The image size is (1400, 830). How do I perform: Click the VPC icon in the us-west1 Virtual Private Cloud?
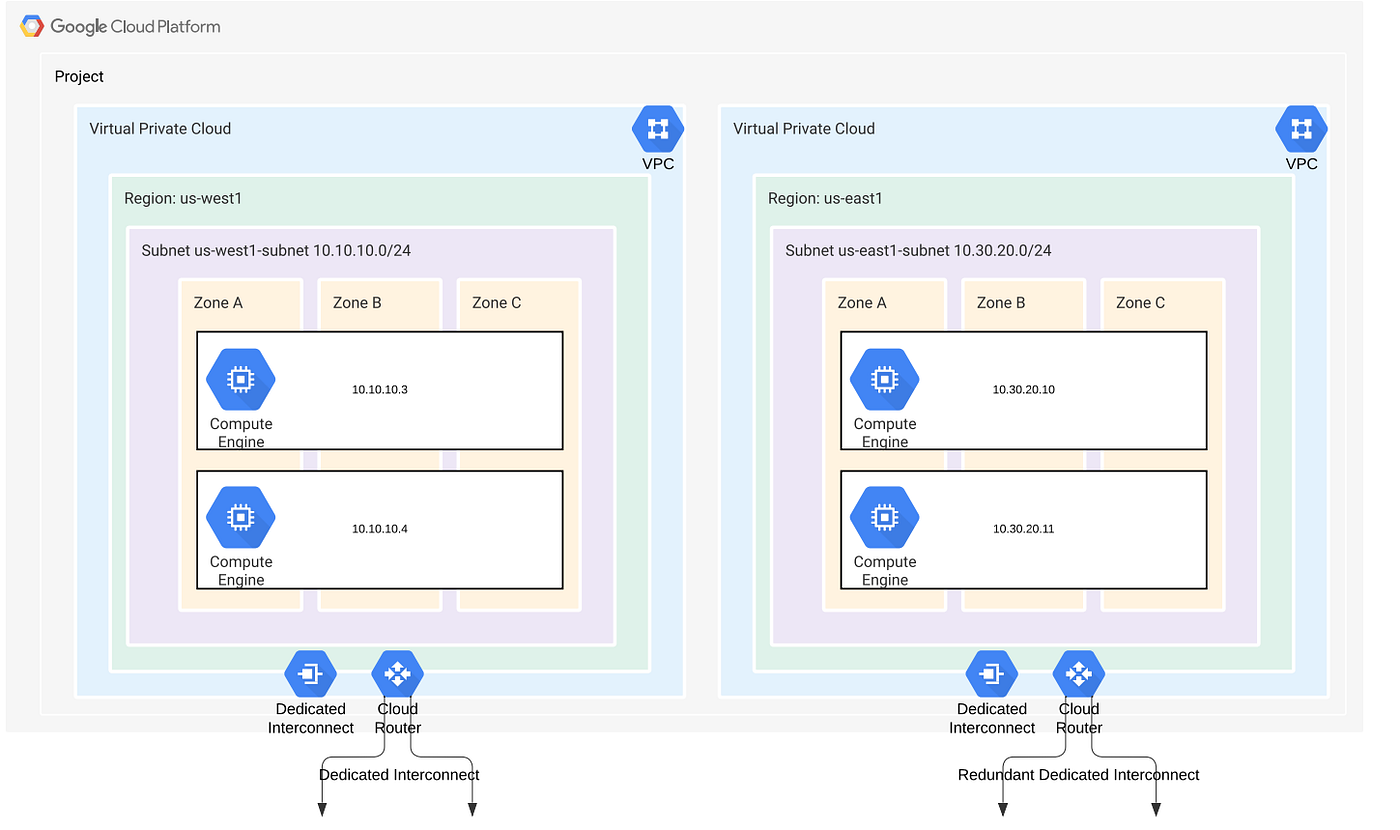click(657, 128)
